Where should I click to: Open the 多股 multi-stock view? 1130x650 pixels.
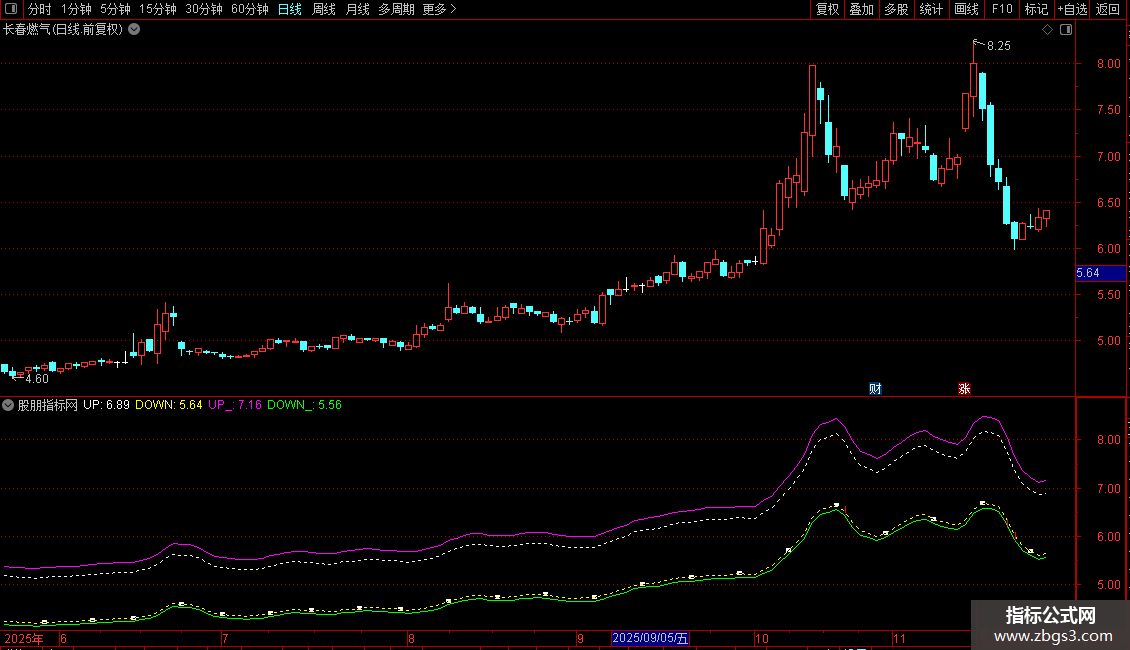click(896, 9)
